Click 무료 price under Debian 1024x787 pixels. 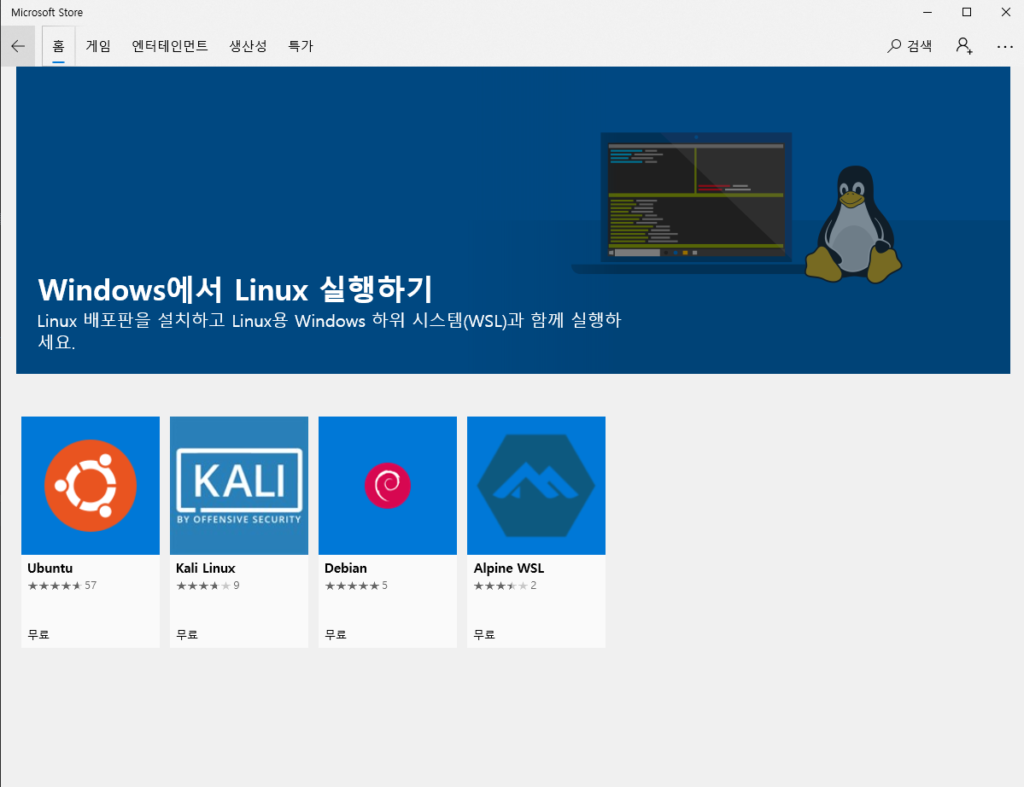336,634
